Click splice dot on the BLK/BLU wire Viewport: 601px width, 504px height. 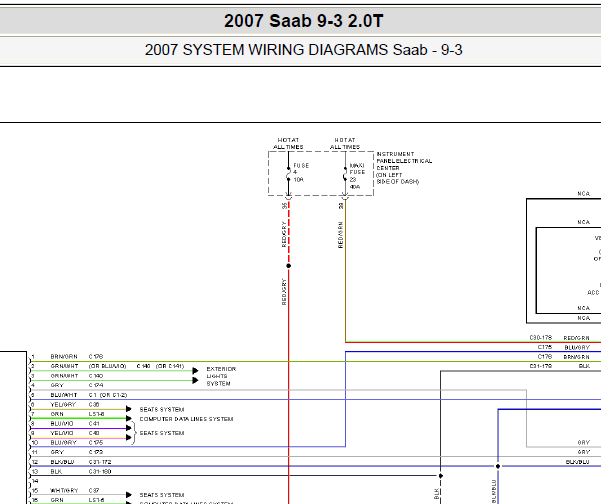(x=498, y=466)
